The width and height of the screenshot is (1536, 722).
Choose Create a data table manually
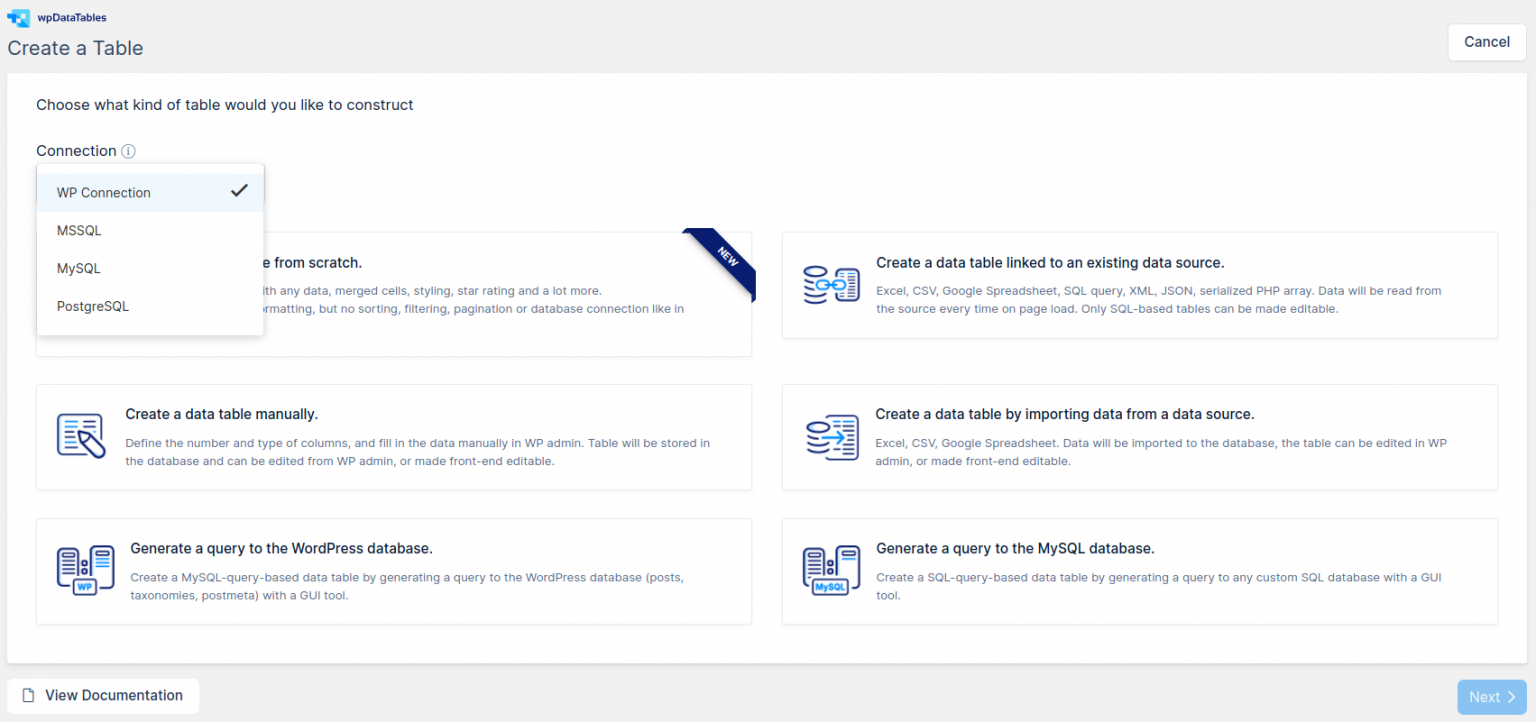click(394, 436)
